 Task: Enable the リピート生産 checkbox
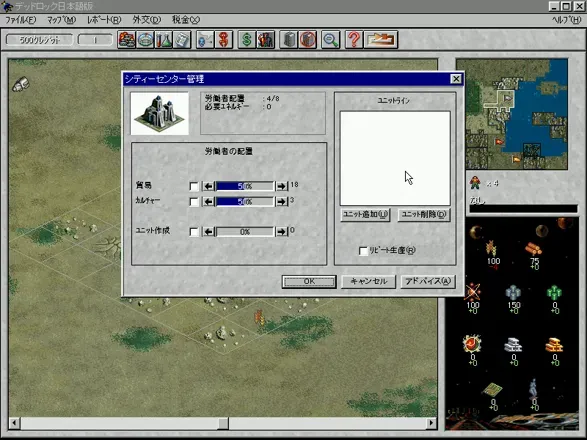click(x=363, y=251)
